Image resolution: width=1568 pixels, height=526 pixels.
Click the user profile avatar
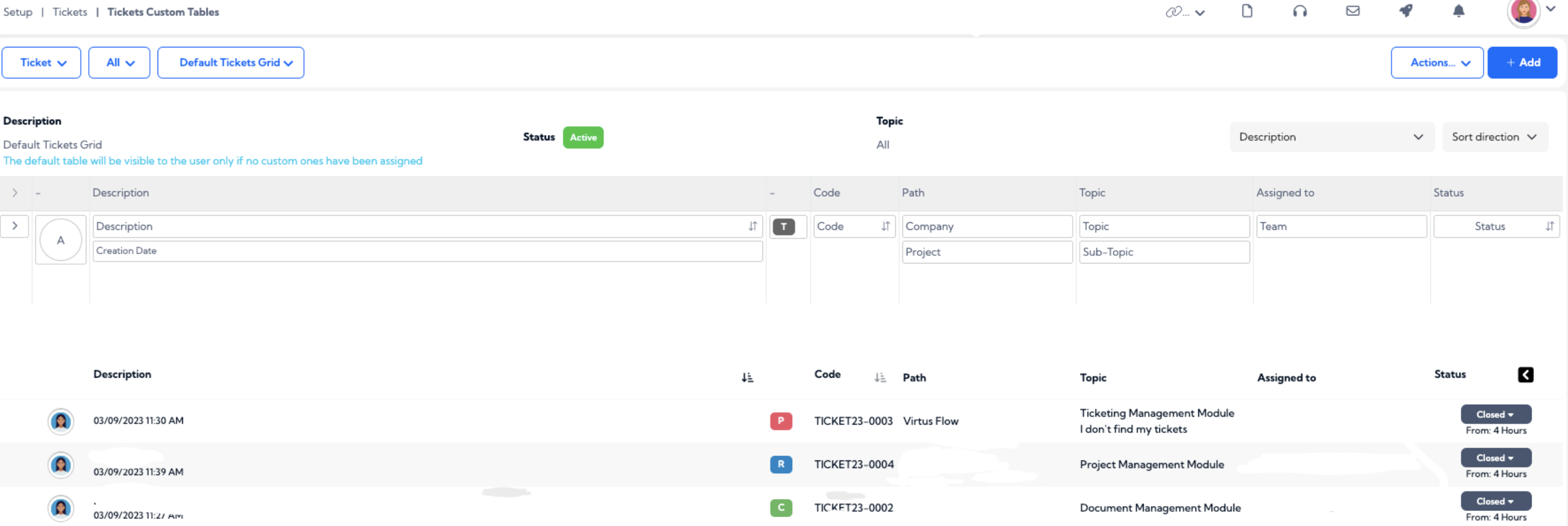click(1523, 12)
